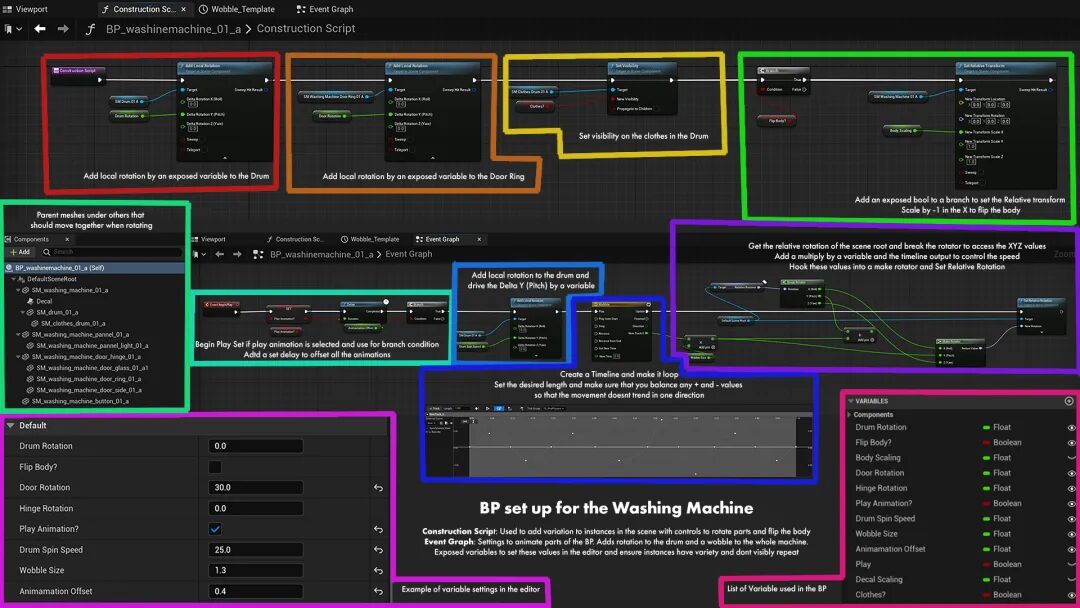Go forward using the arrow beside the Construction Script breadcrumb
The image size is (1080, 608).
pos(63,29)
